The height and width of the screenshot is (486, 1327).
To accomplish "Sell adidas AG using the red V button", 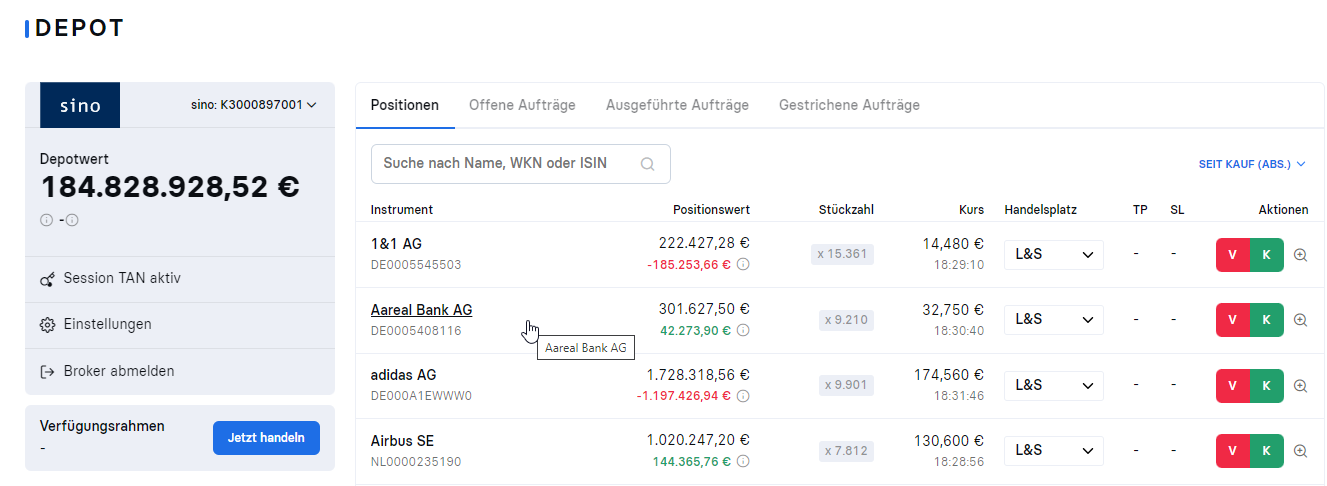I will coord(1233,386).
